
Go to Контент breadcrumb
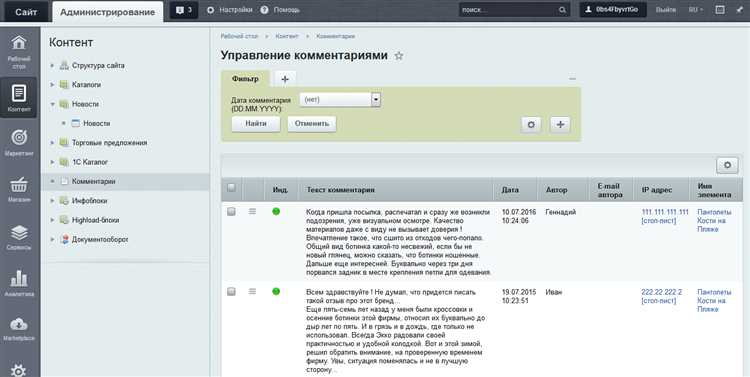[287, 36]
